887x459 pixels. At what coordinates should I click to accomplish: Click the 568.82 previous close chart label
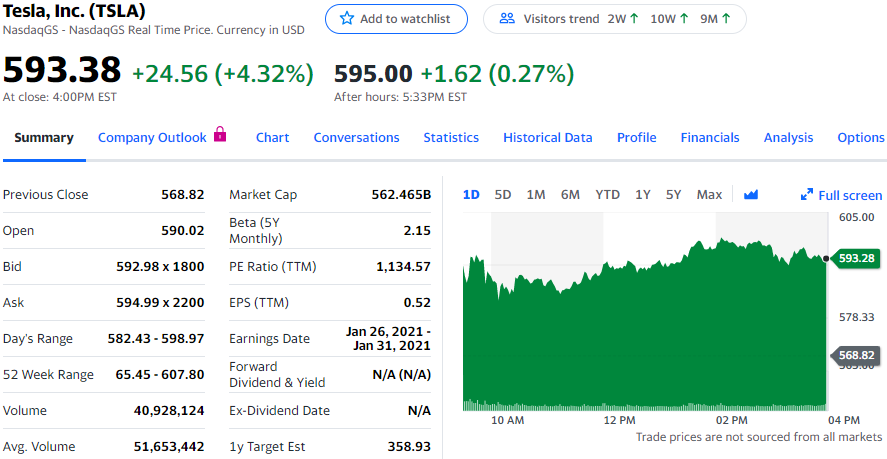tap(857, 356)
